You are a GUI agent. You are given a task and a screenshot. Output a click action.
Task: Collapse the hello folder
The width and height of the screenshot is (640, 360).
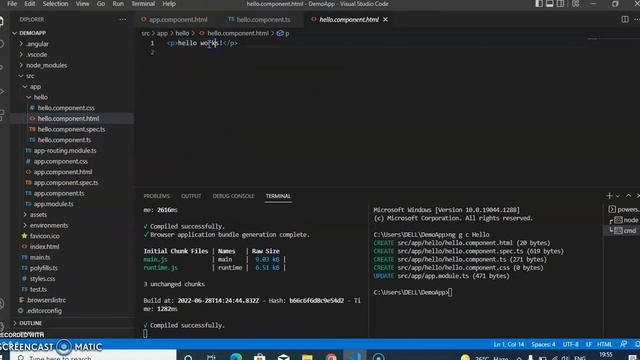[x=40, y=97]
